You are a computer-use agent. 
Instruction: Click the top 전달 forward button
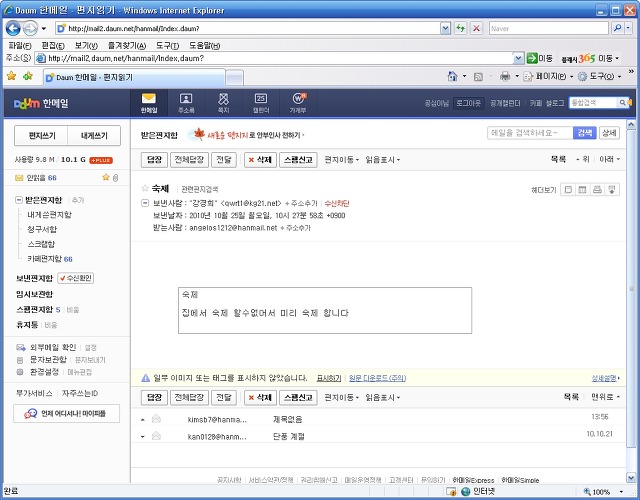tap(224, 160)
